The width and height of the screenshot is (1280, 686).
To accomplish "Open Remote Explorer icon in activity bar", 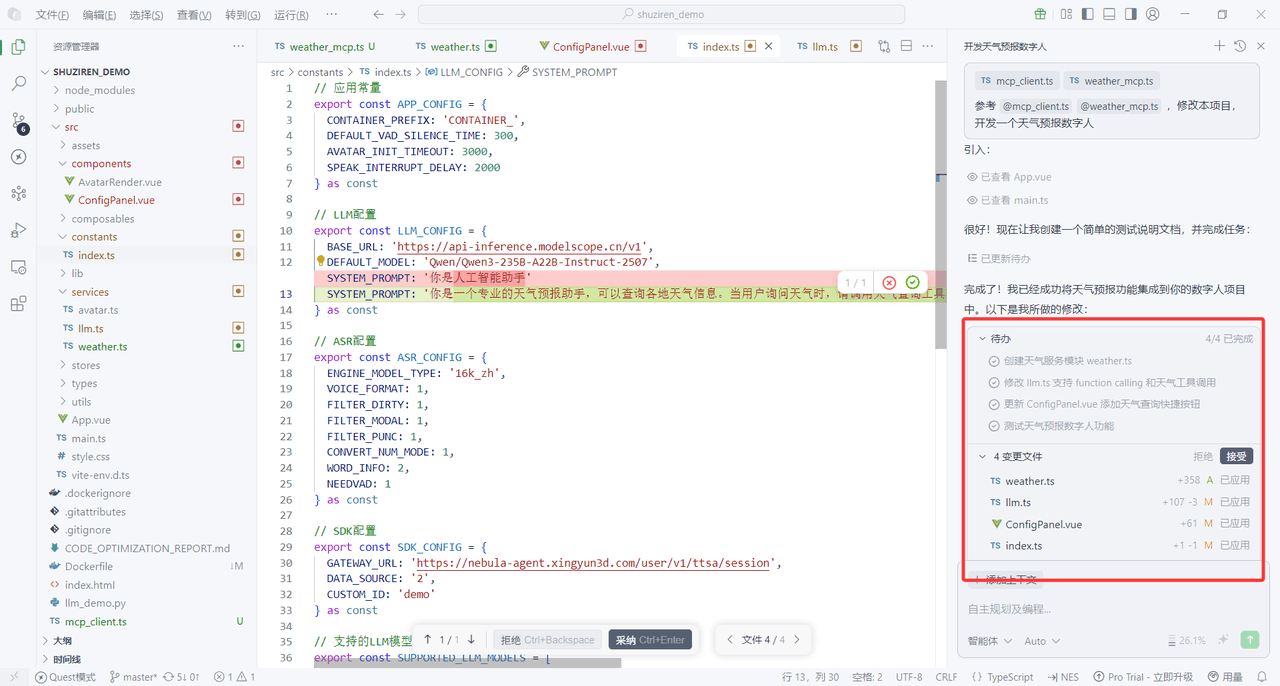I will click(18, 267).
